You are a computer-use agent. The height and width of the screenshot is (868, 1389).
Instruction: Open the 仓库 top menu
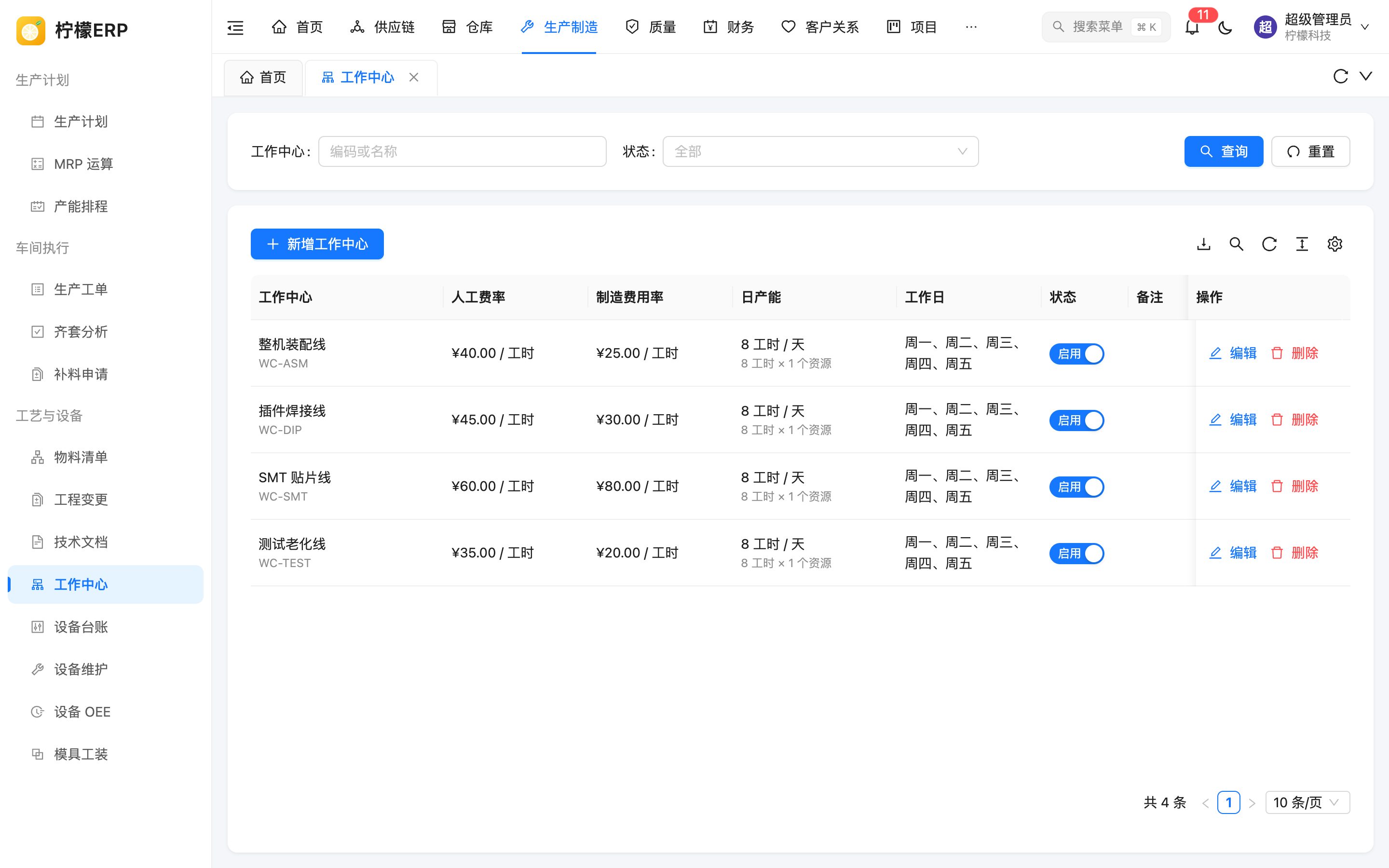coord(467,27)
